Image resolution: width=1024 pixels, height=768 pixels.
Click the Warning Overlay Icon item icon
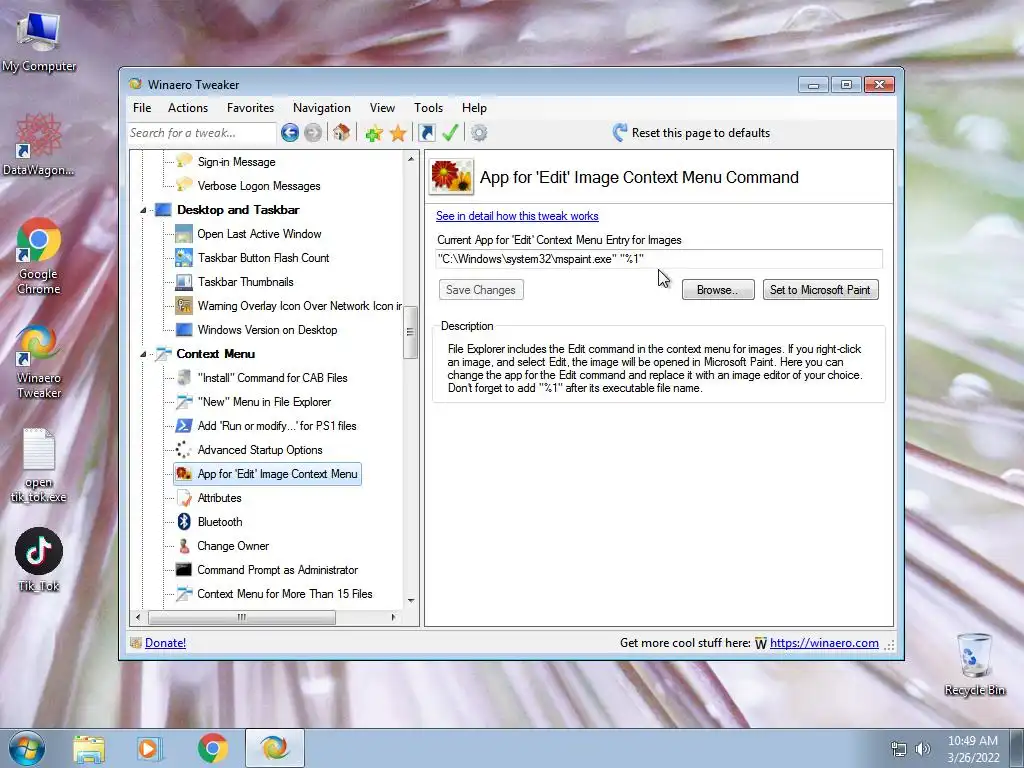pos(184,306)
